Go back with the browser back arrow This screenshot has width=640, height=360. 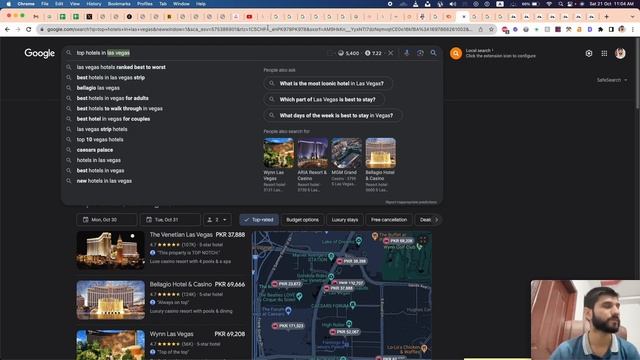(7, 29)
